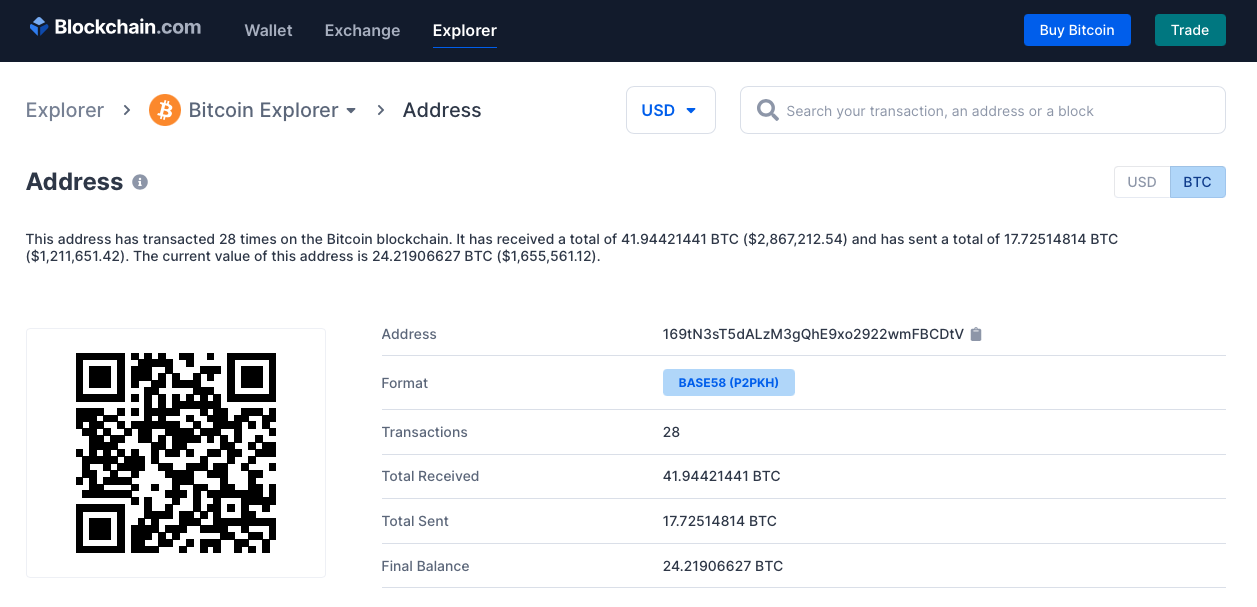
Task: Click the Transactions row label
Action: (x=424, y=432)
